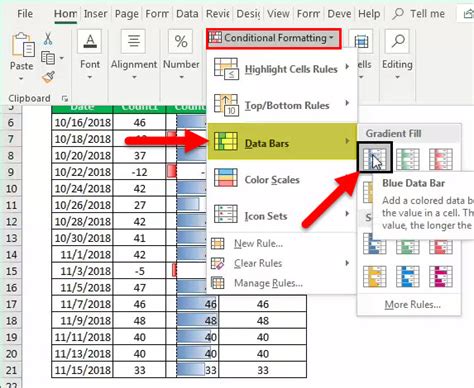Screen dimensions: 474x388
Task: Expand Icon Sets submenu arrow
Action: (x=347, y=213)
